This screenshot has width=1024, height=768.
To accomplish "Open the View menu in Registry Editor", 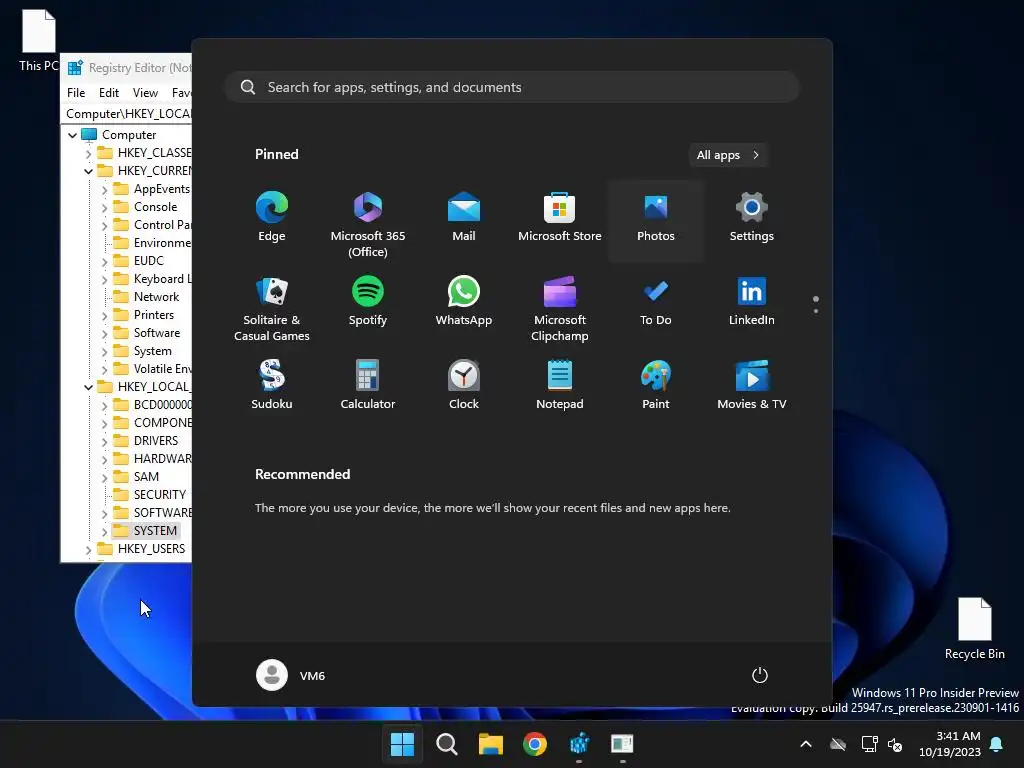I will coord(145,93).
